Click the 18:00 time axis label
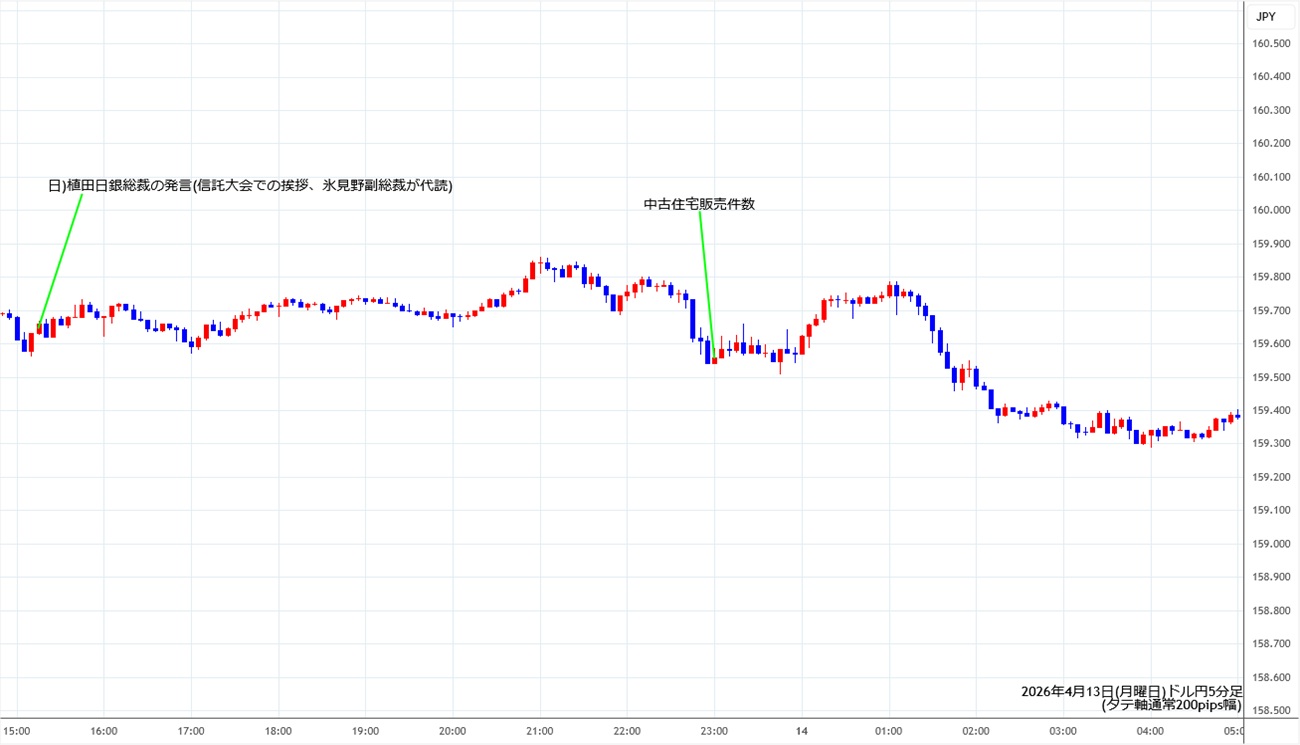 click(278, 731)
